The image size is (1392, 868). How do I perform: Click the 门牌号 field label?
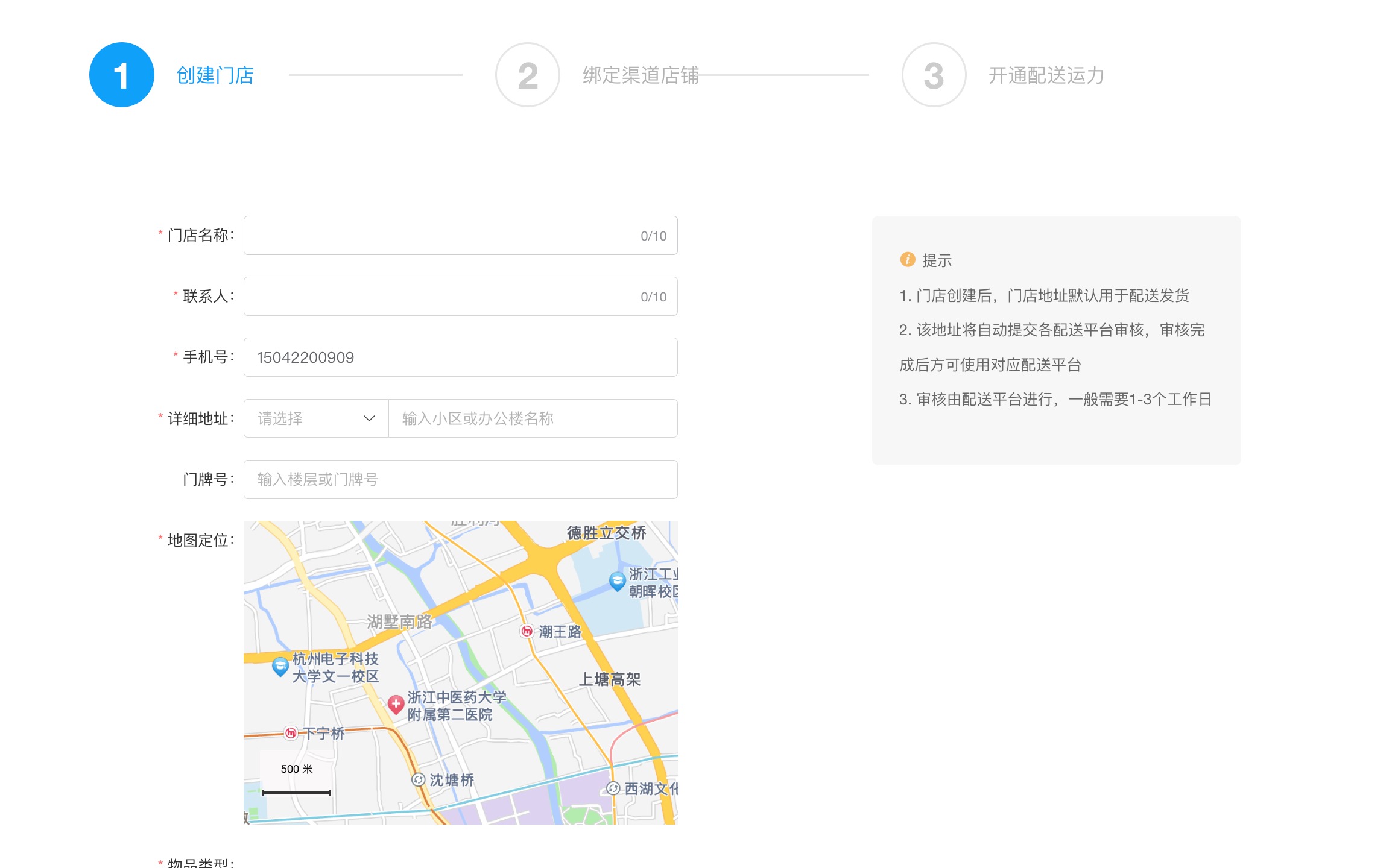pyautogui.click(x=208, y=479)
